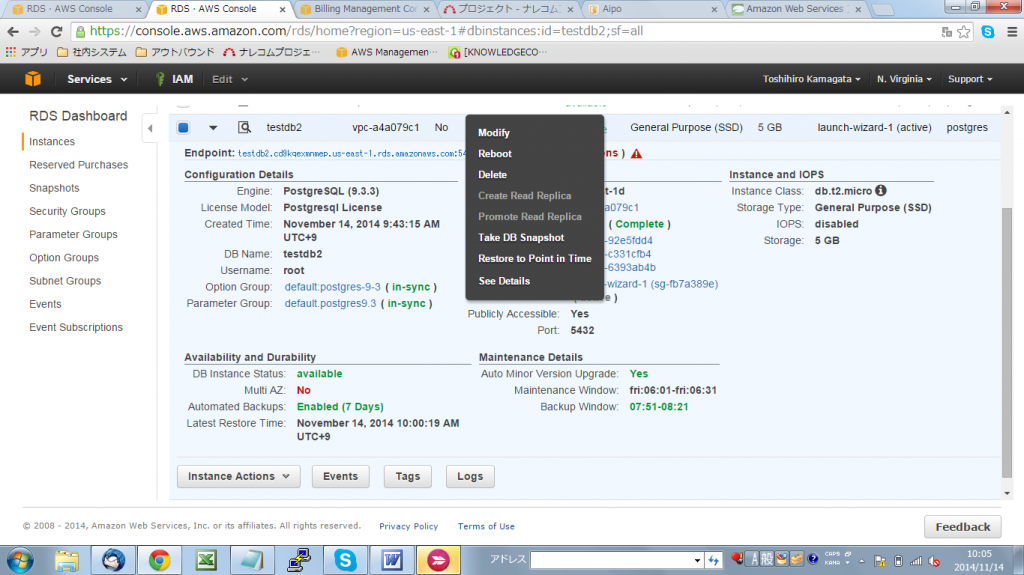This screenshot has width=1024, height=575.
Task: Click the scrollbar down arrow
Action: [1007, 493]
